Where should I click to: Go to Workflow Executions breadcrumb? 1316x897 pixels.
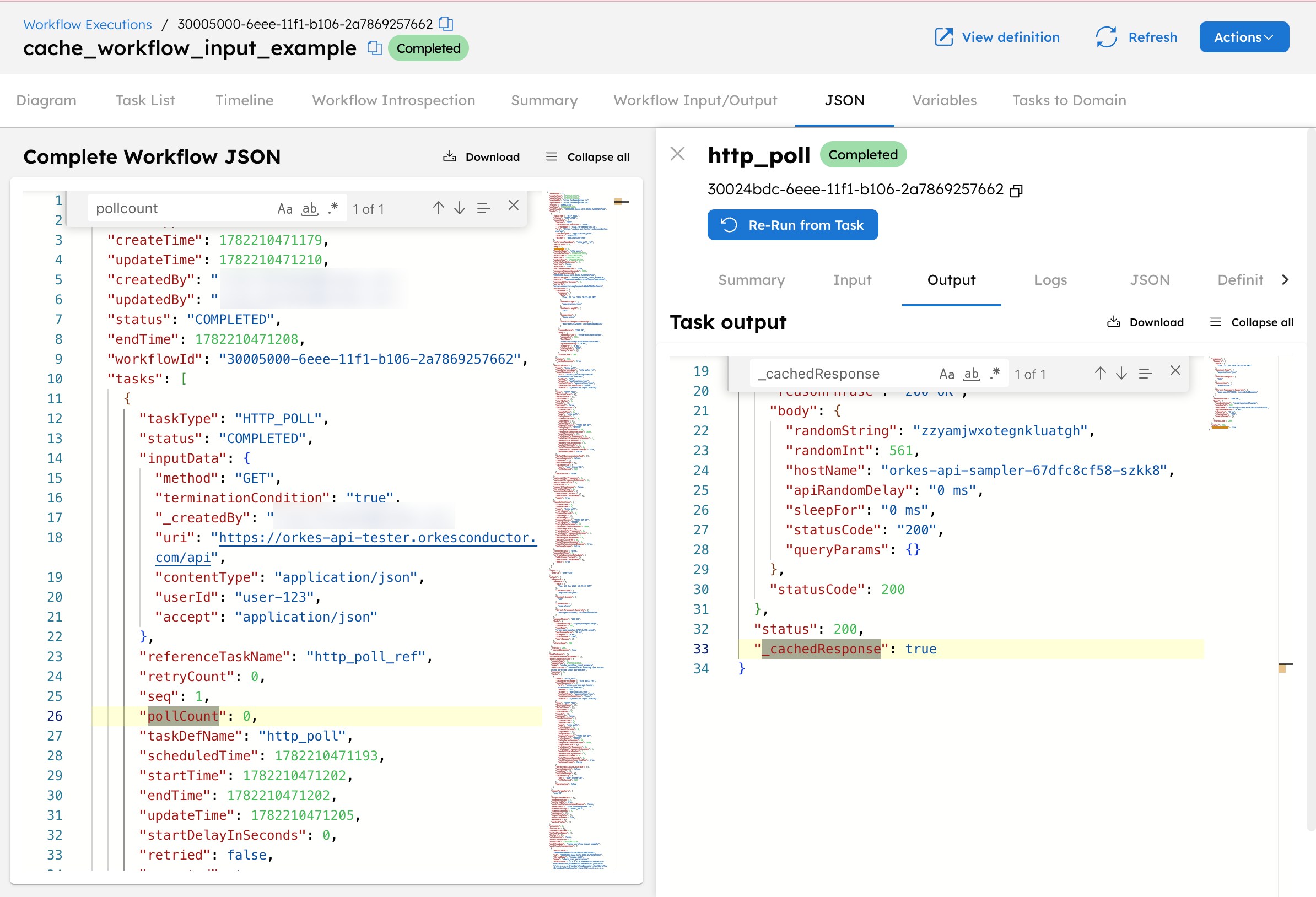click(x=88, y=24)
